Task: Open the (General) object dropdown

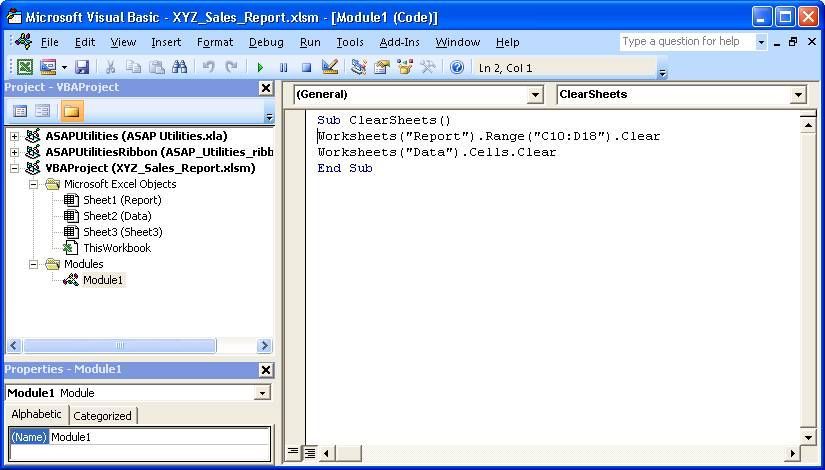Action: pyautogui.click(x=535, y=95)
